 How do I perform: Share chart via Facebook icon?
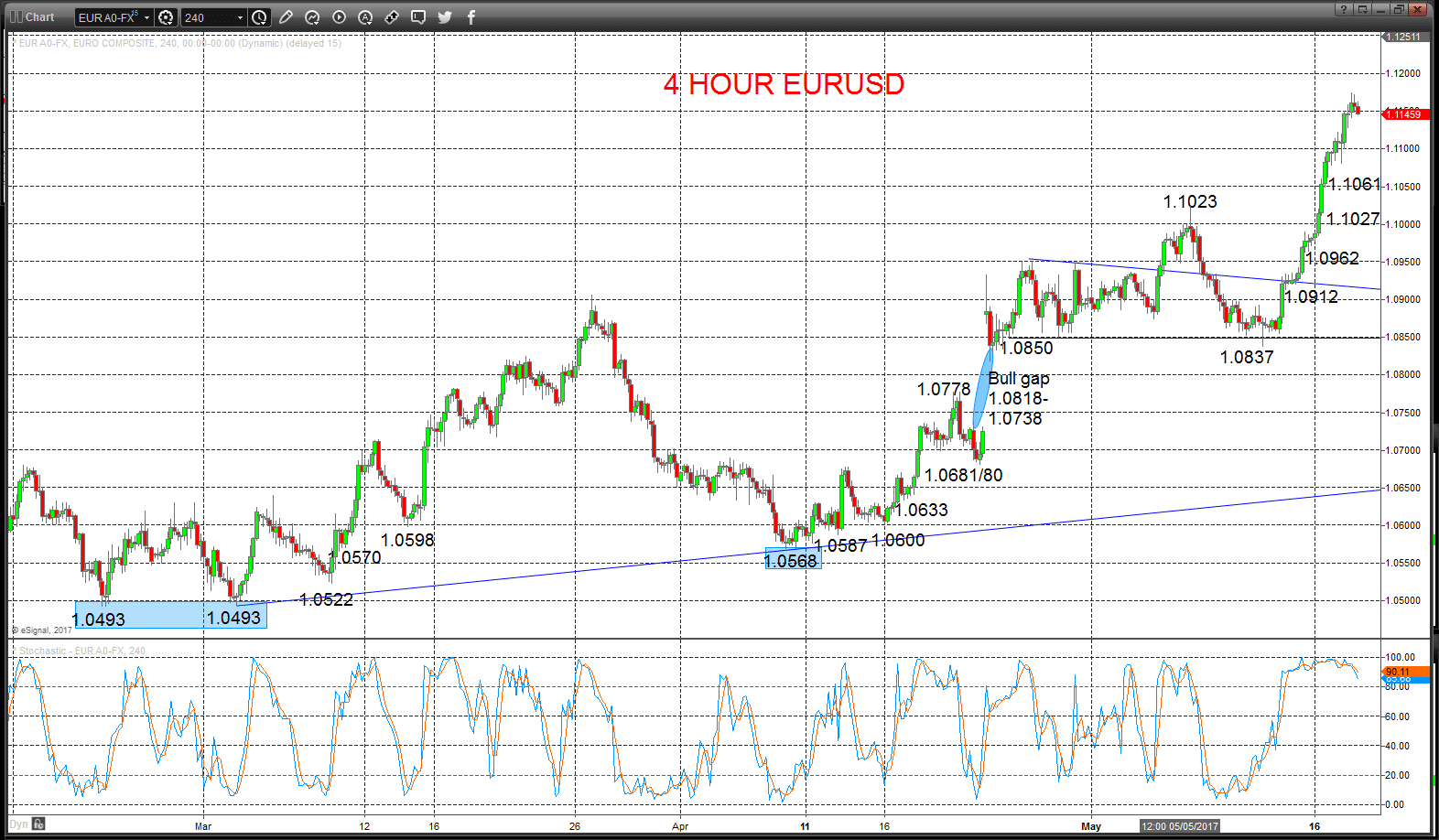[471, 17]
